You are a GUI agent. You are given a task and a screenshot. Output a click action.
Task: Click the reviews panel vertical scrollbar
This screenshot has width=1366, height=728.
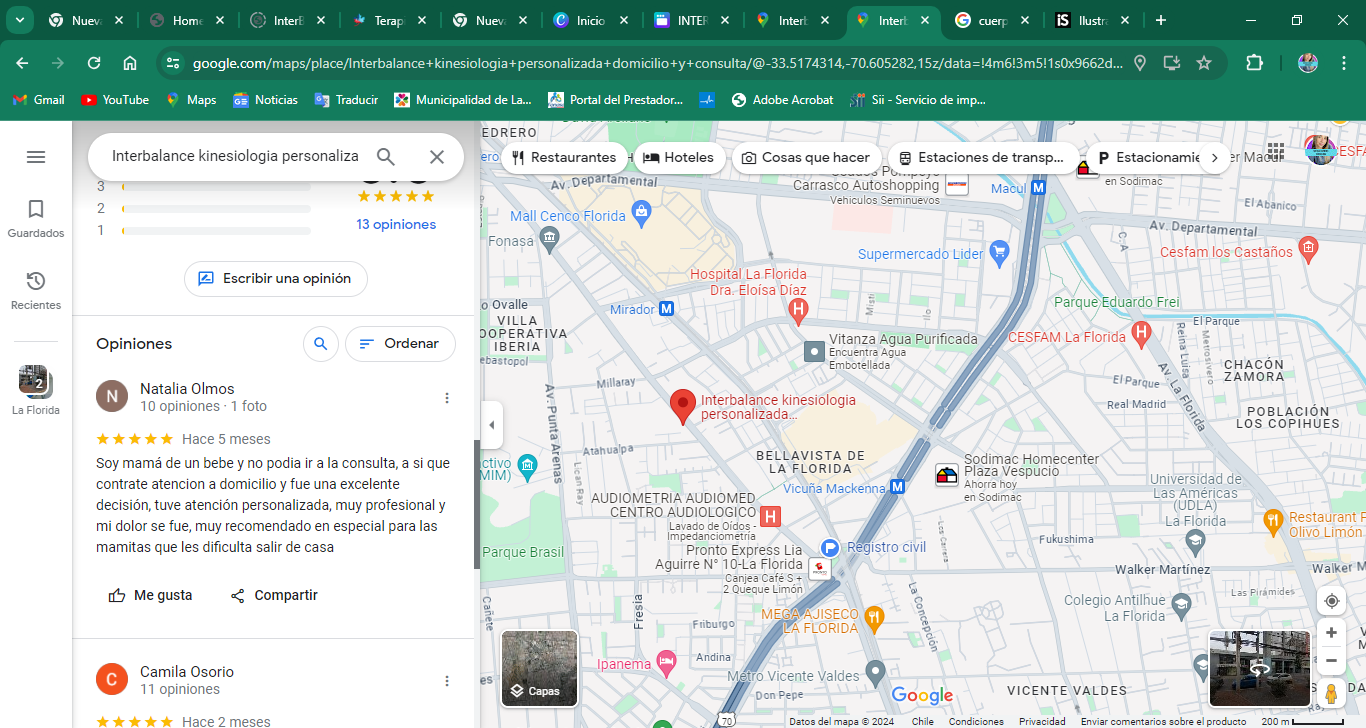coord(477,504)
